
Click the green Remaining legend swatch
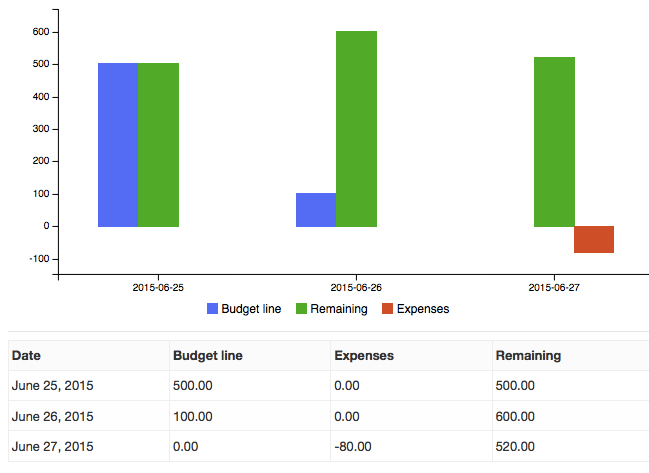coord(303,309)
